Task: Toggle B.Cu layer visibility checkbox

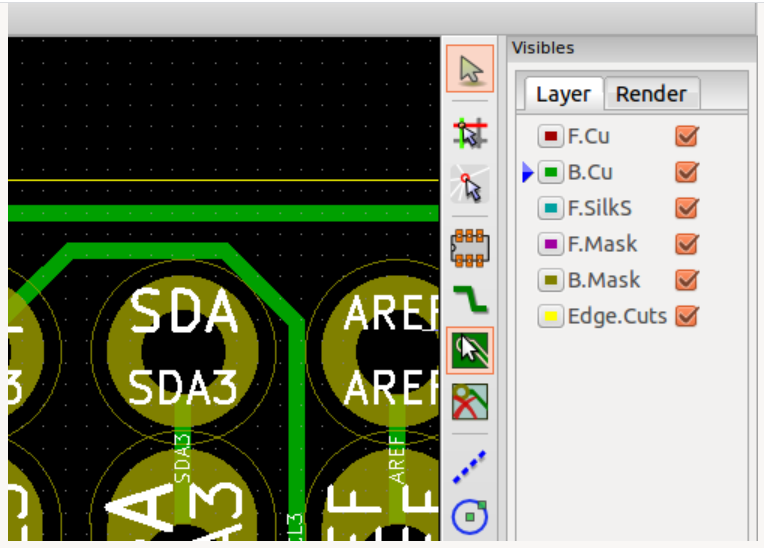Action: click(x=687, y=172)
